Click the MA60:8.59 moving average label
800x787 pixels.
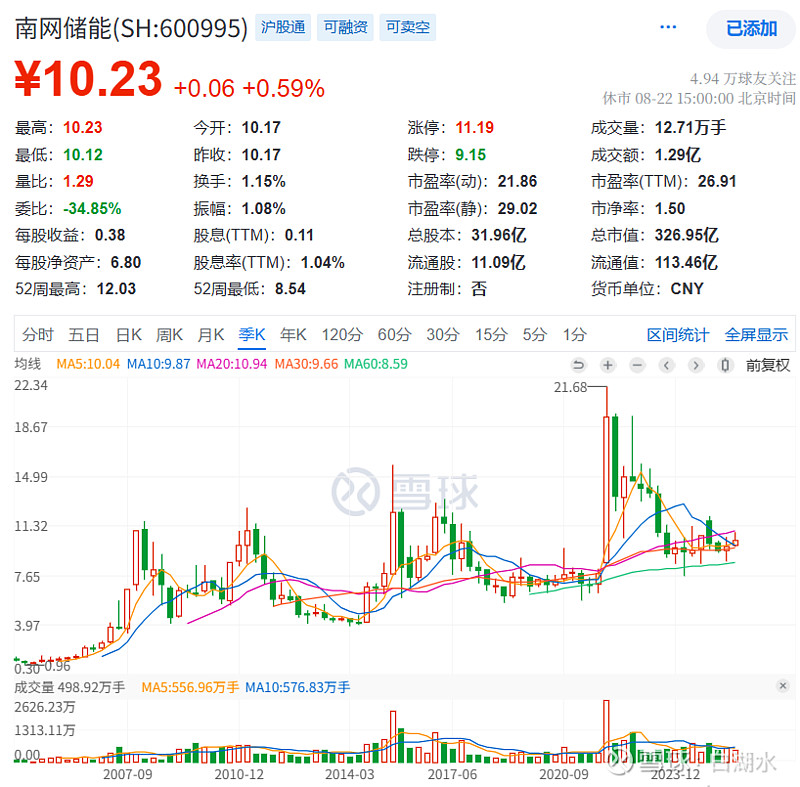pos(376,364)
